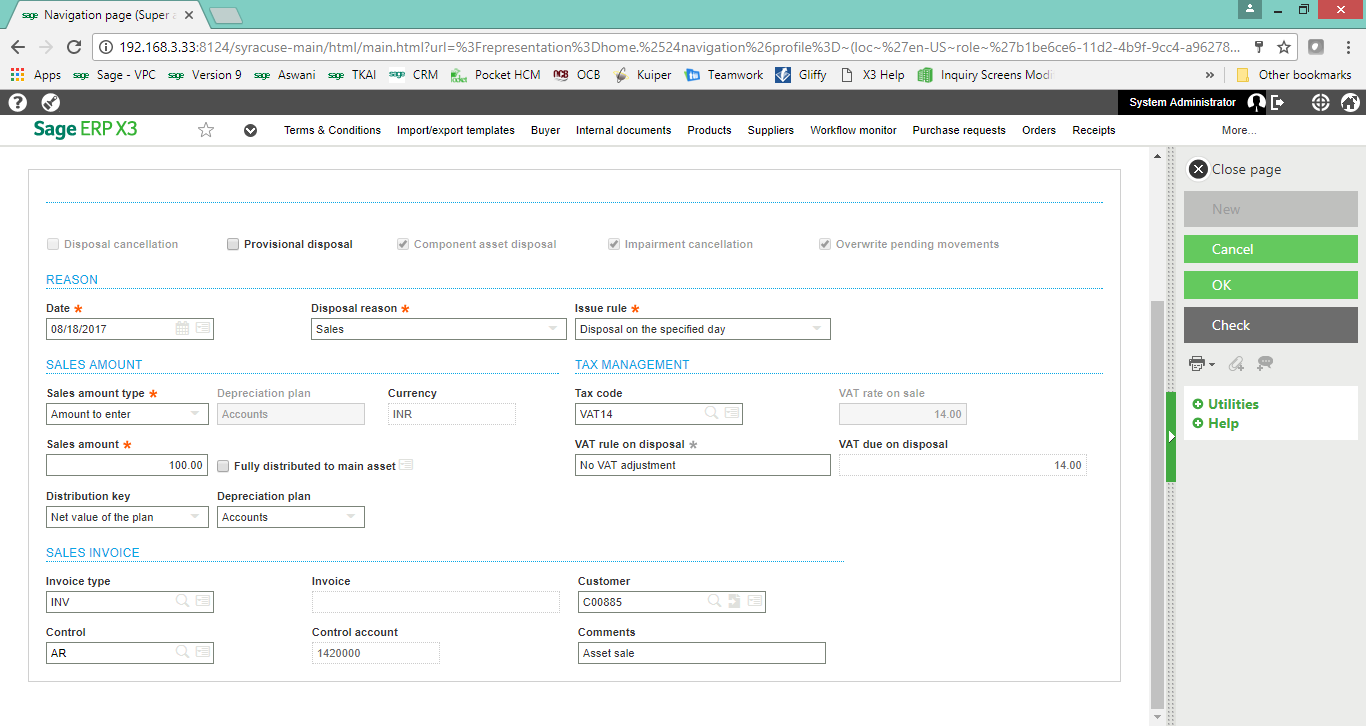Image resolution: width=1366 pixels, height=728 pixels.
Task: Click the Tax code search magnifier
Action: point(711,413)
